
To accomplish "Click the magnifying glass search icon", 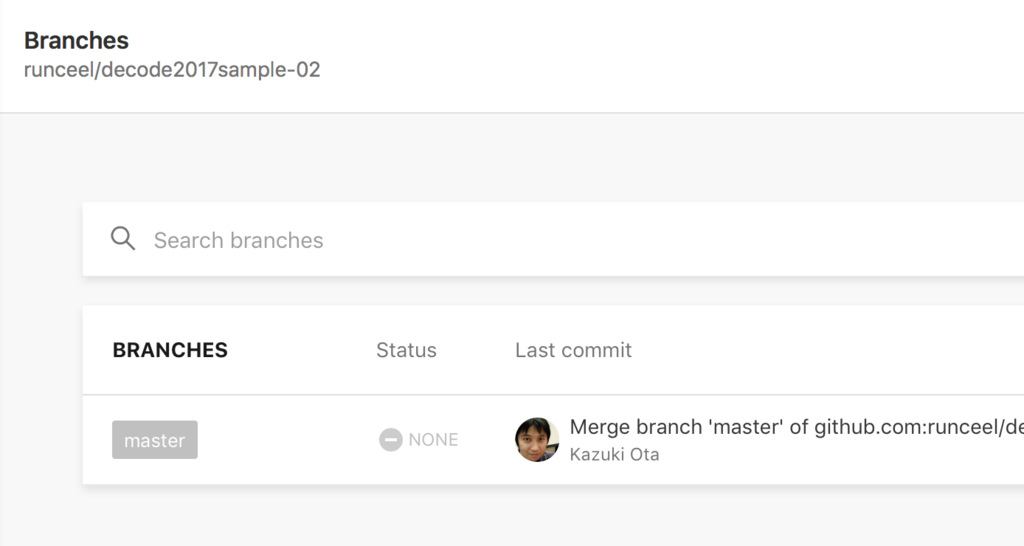I will 123,239.
